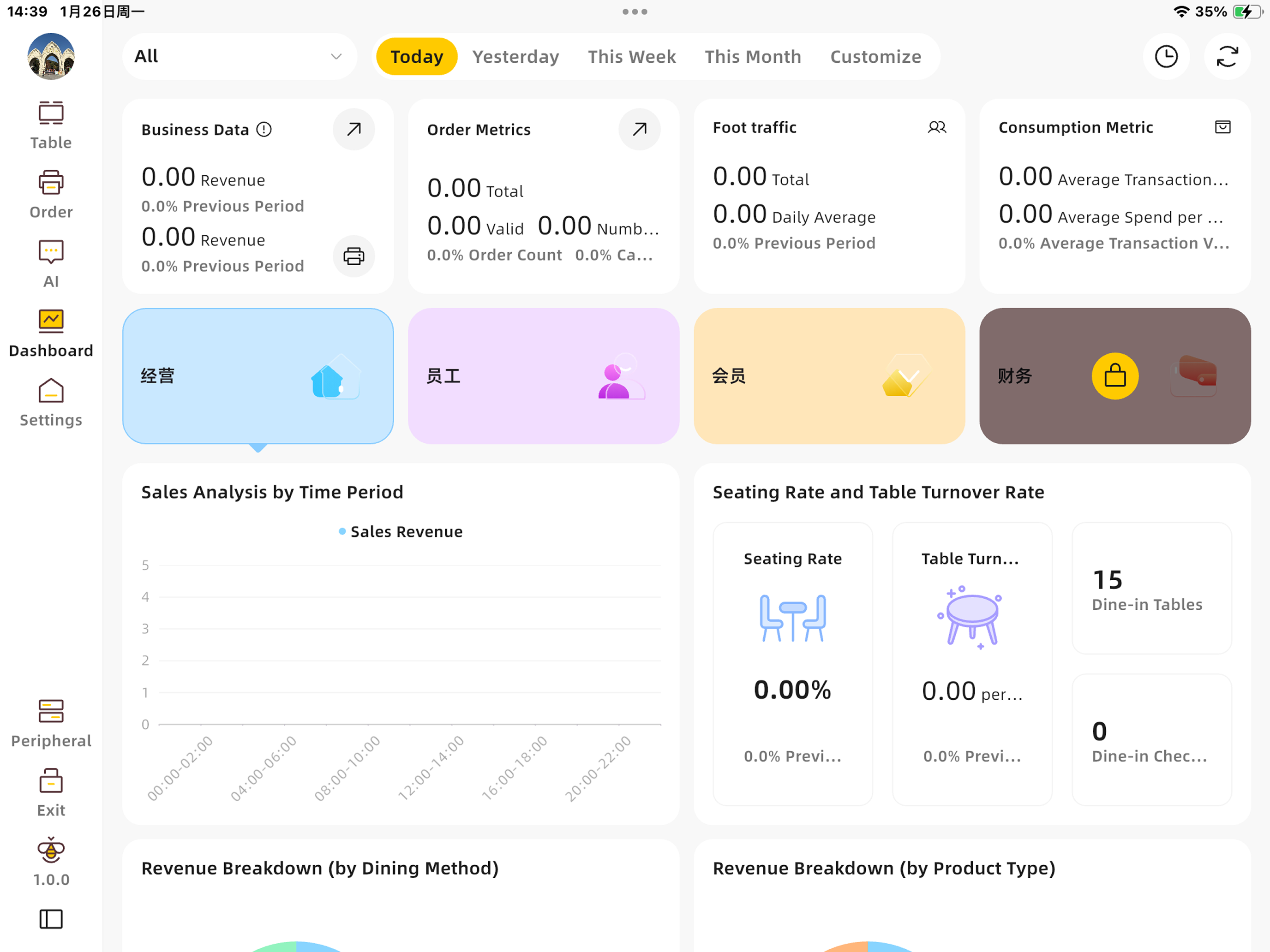Open the Customize date range tab

(x=875, y=56)
